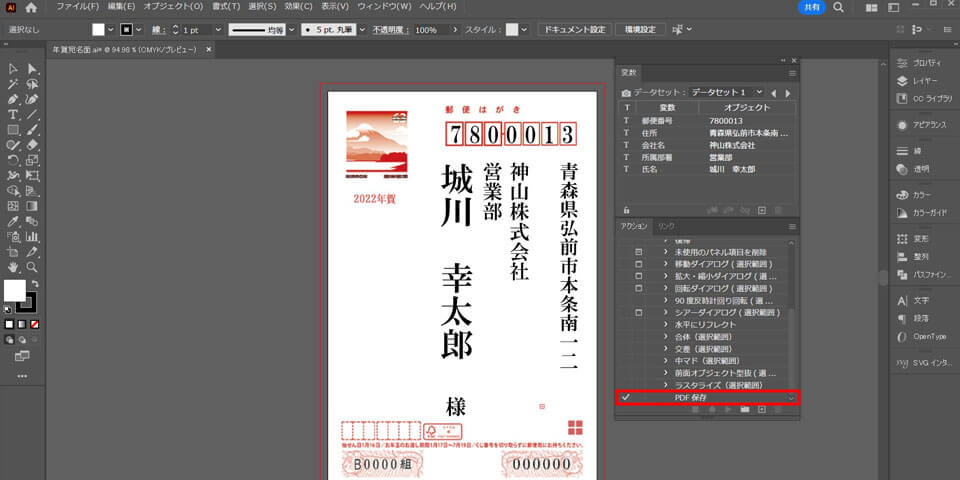The image size is (960, 480).
Task: Switch to the リンク tab
Action: click(x=666, y=227)
